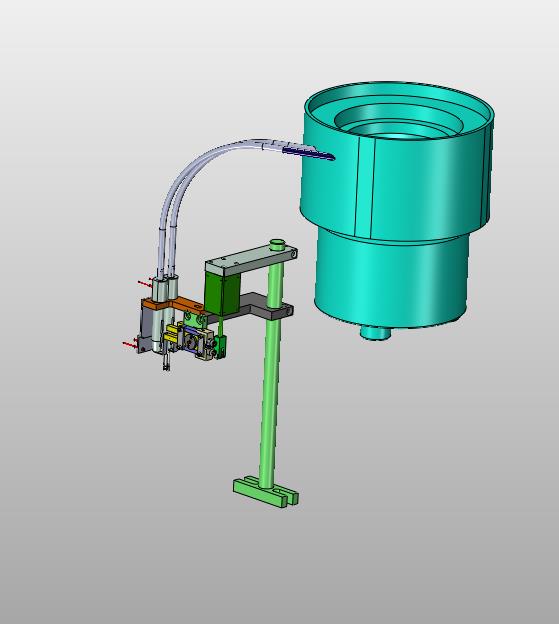
Task: Click the upper red arrow marker
Action: tap(145, 283)
